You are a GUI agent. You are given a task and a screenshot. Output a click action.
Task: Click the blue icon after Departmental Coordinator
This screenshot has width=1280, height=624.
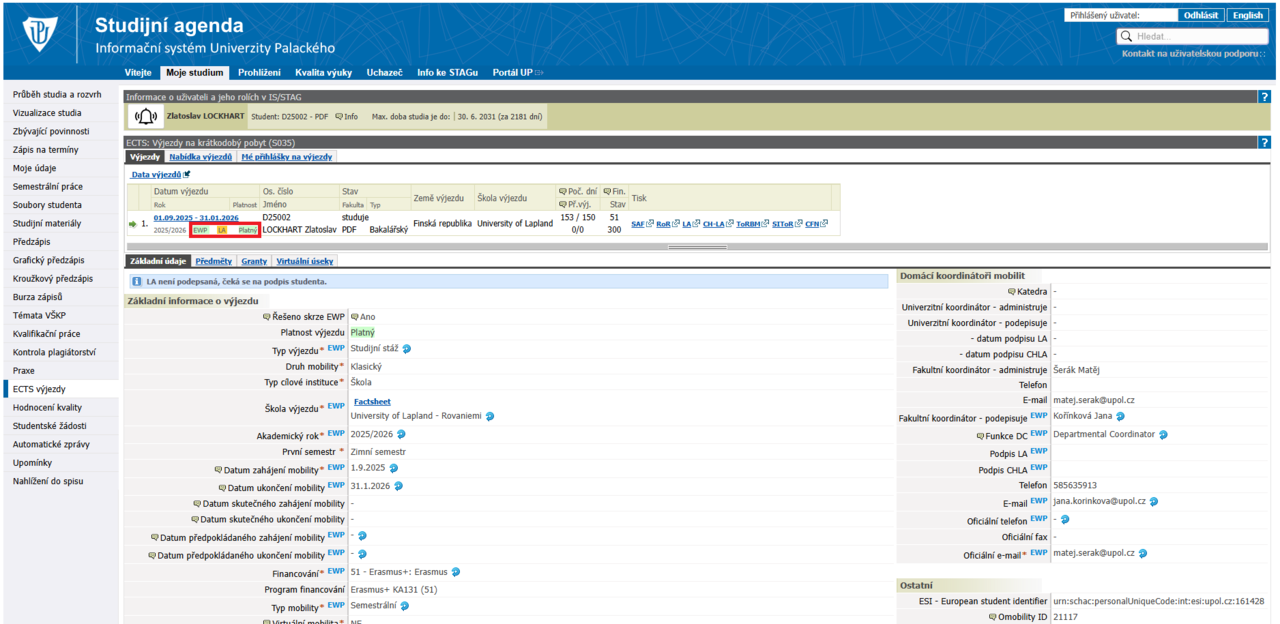(x=1163, y=435)
